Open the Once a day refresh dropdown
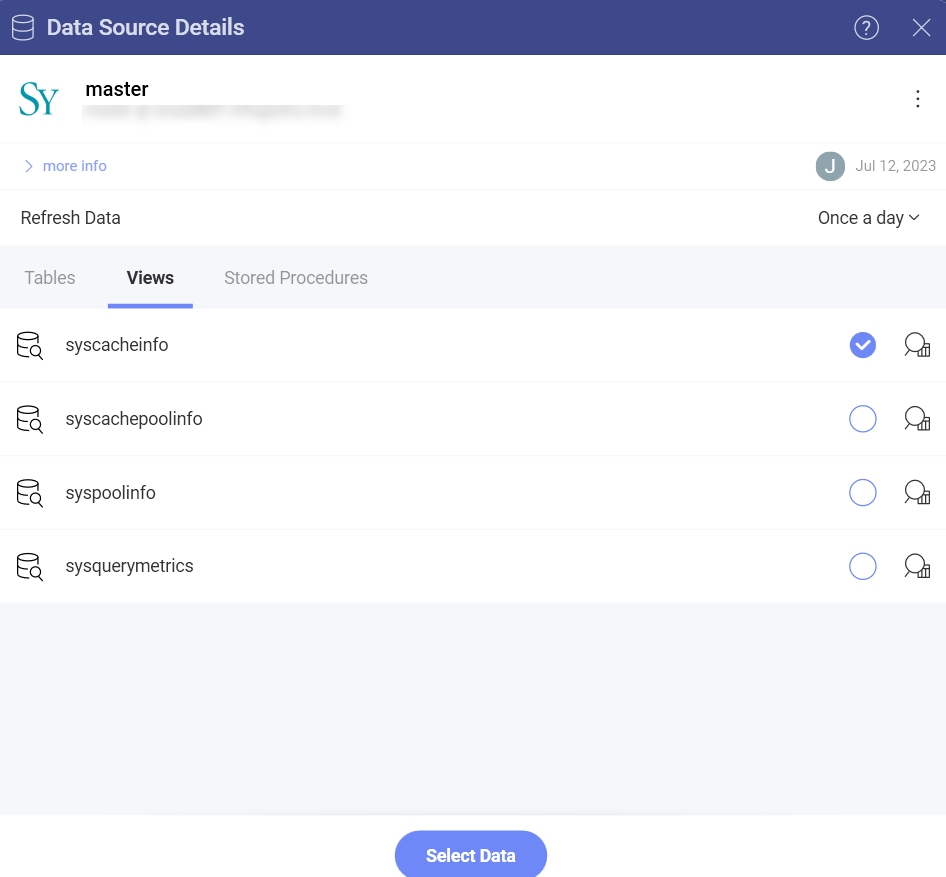This screenshot has width=946, height=877. tap(868, 217)
